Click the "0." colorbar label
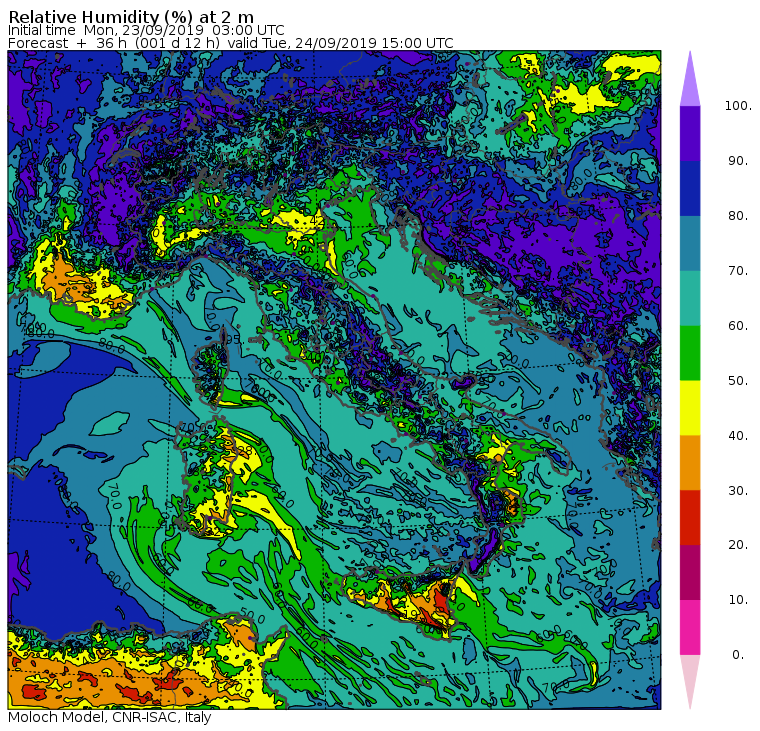This screenshot has width=760, height=731. pos(738,655)
